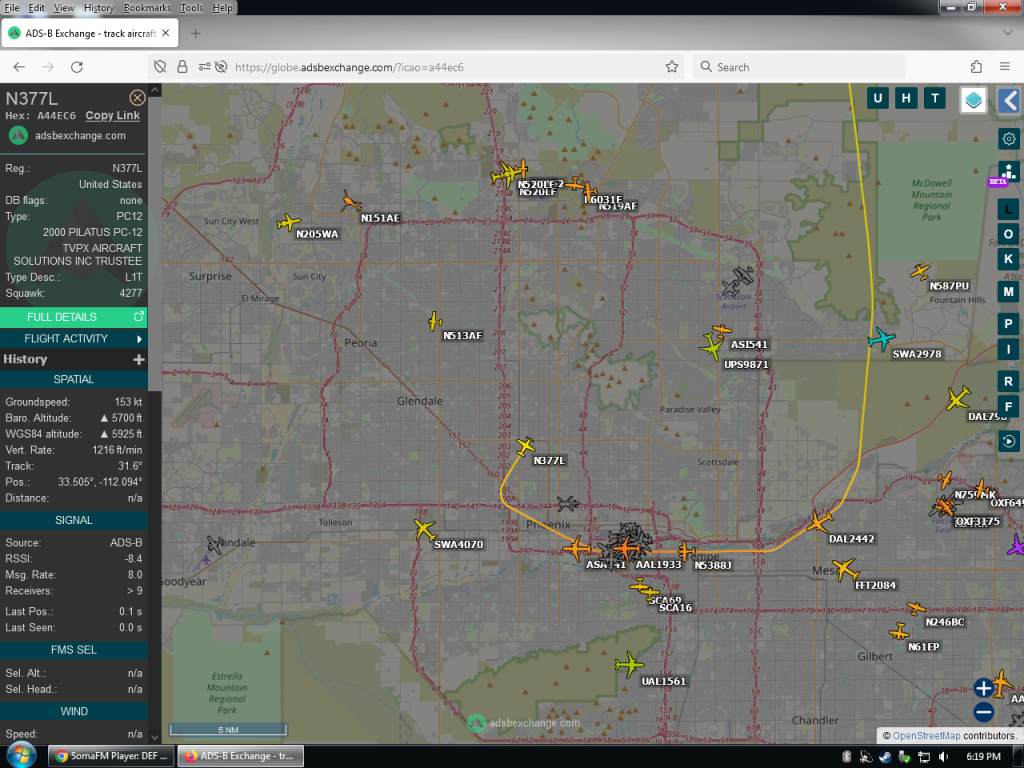This screenshot has width=1024, height=768.
Task: Close the N377L aircraft info panel
Action: click(137, 98)
